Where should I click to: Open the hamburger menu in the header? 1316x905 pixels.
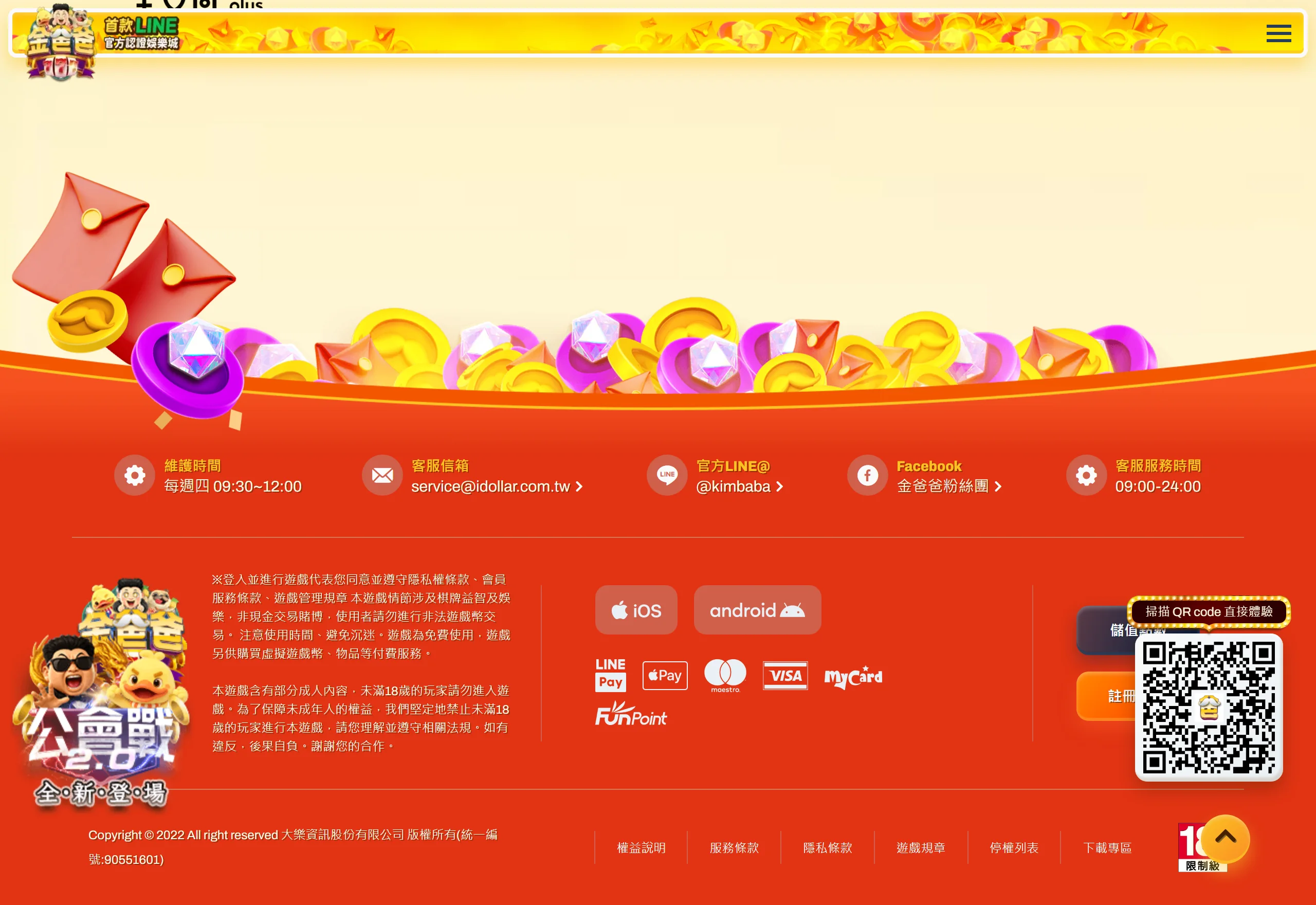pyautogui.click(x=1278, y=33)
